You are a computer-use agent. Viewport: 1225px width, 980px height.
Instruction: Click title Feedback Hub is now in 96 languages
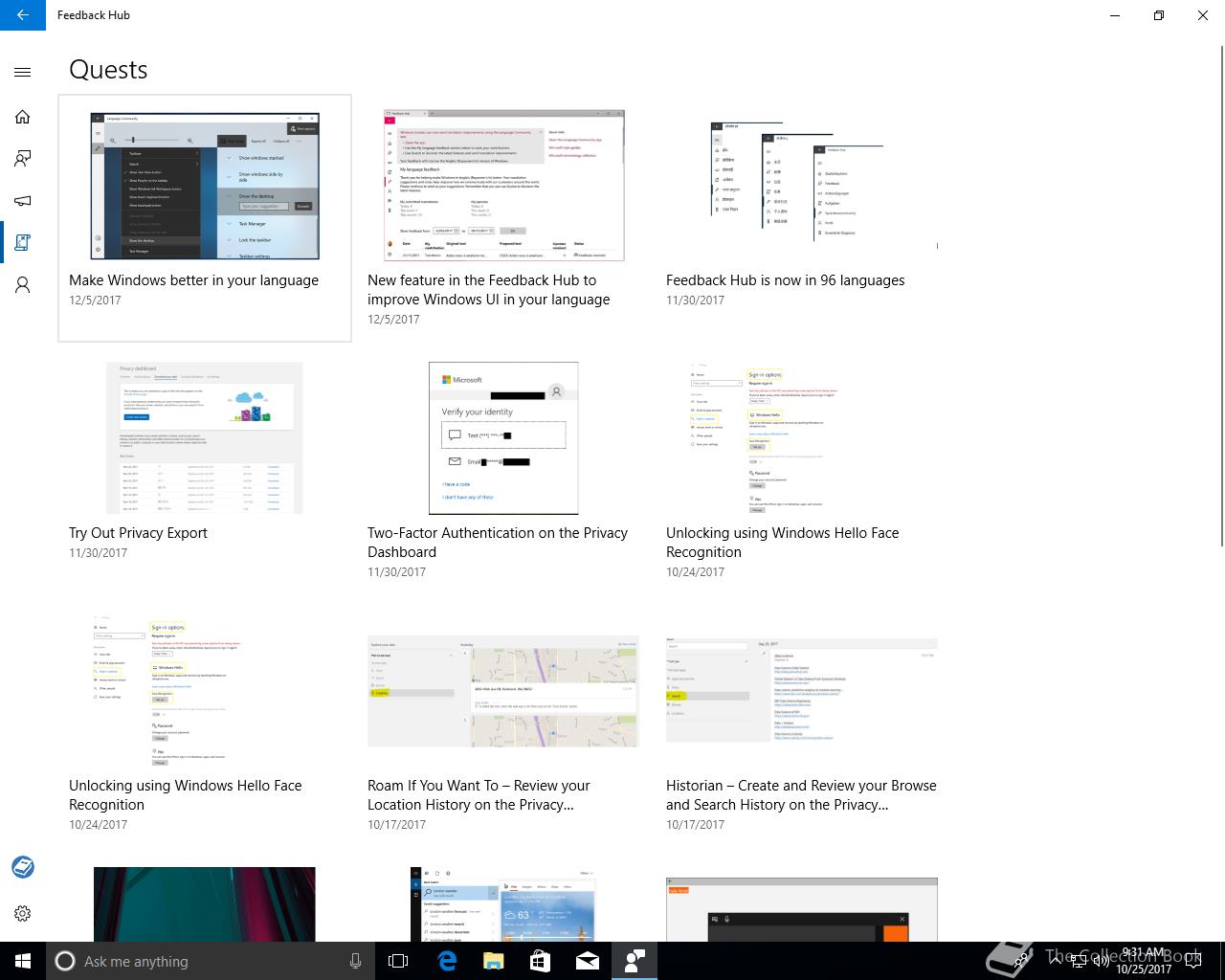pyautogui.click(x=785, y=280)
